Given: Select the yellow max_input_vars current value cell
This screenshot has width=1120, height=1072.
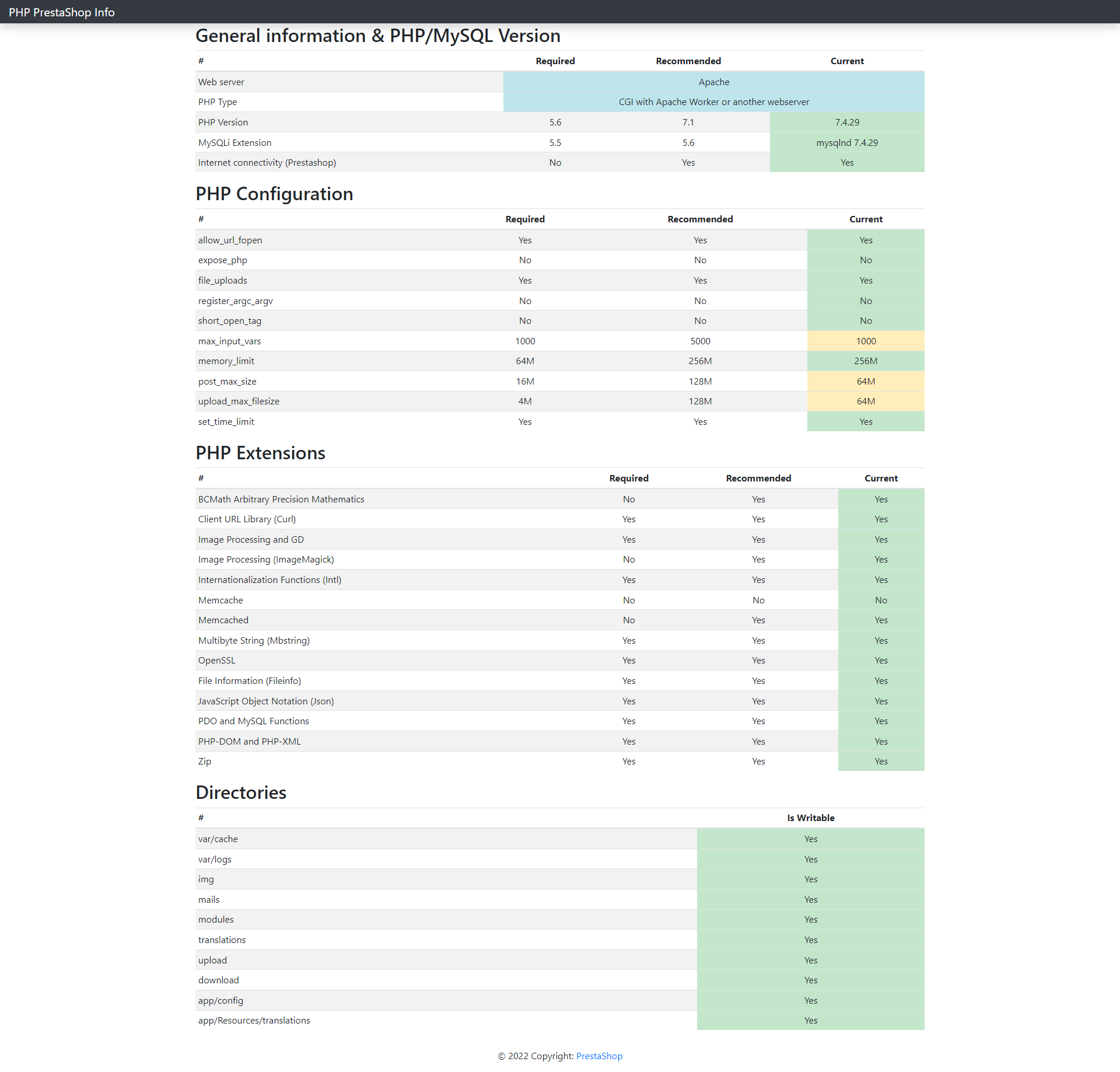Looking at the screenshot, I should click(x=866, y=341).
